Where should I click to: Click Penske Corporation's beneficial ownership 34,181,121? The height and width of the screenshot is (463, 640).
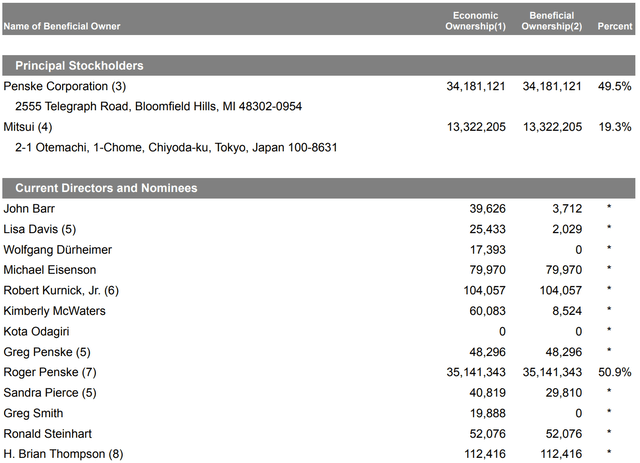coord(552,87)
